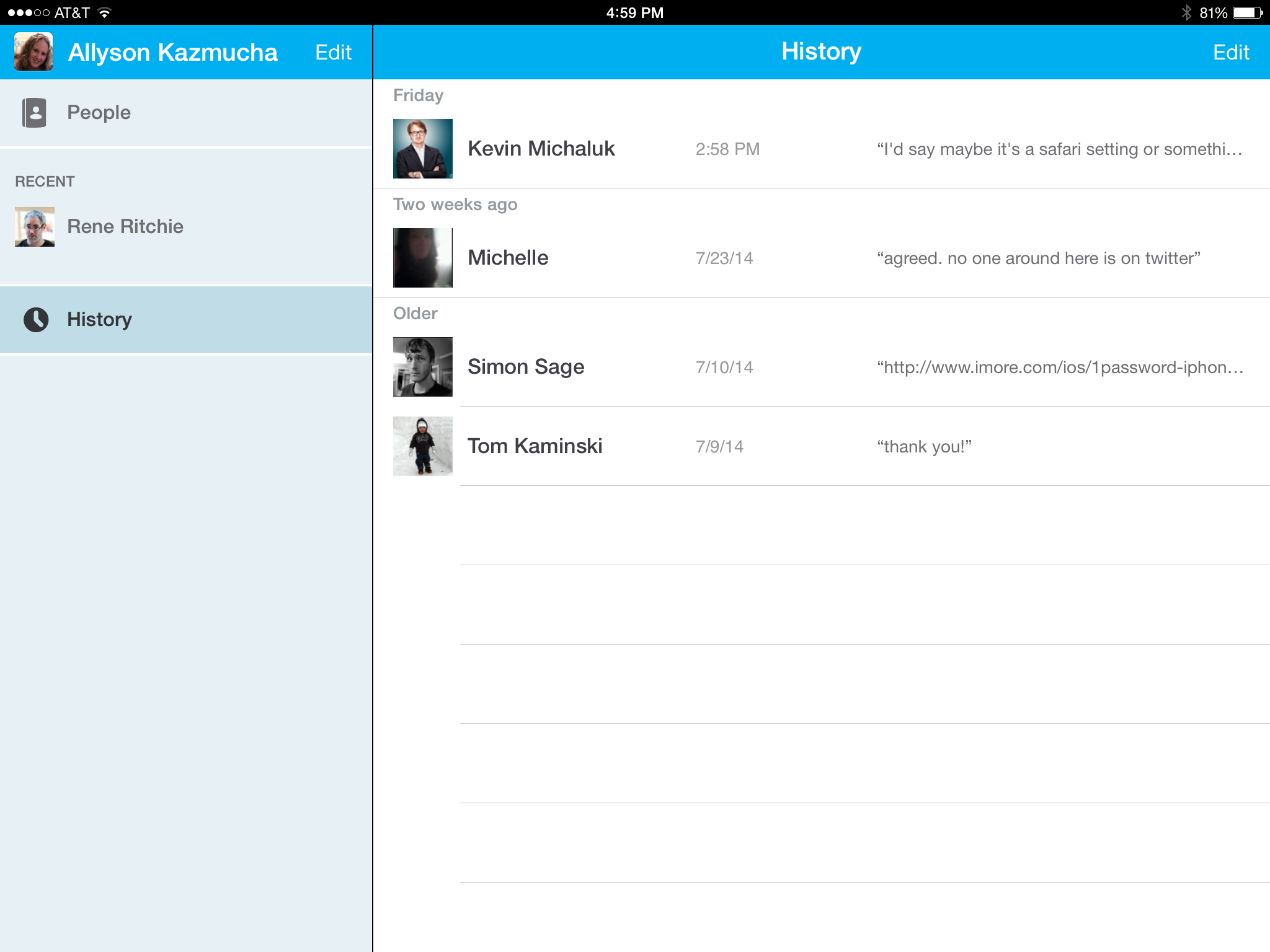The image size is (1270, 952).
Task: Click Edit next to Allyson Kazmucha
Action: (x=333, y=52)
